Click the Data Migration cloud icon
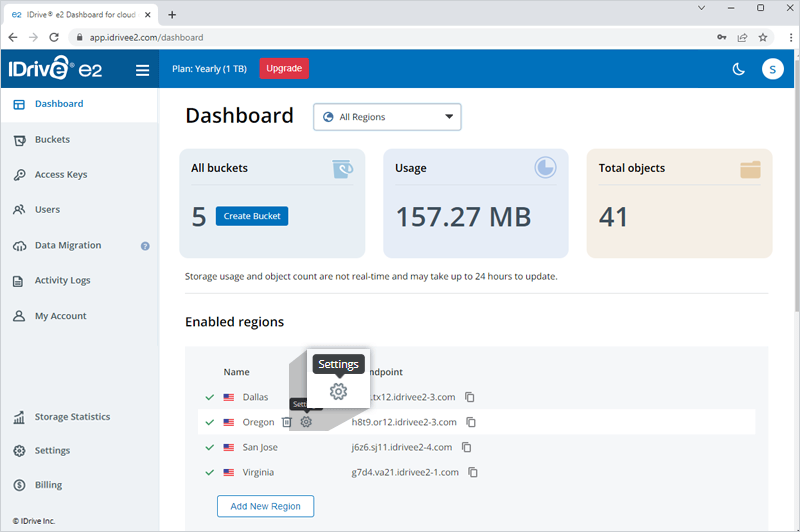The width and height of the screenshot is (800, 532). (19, 246)
